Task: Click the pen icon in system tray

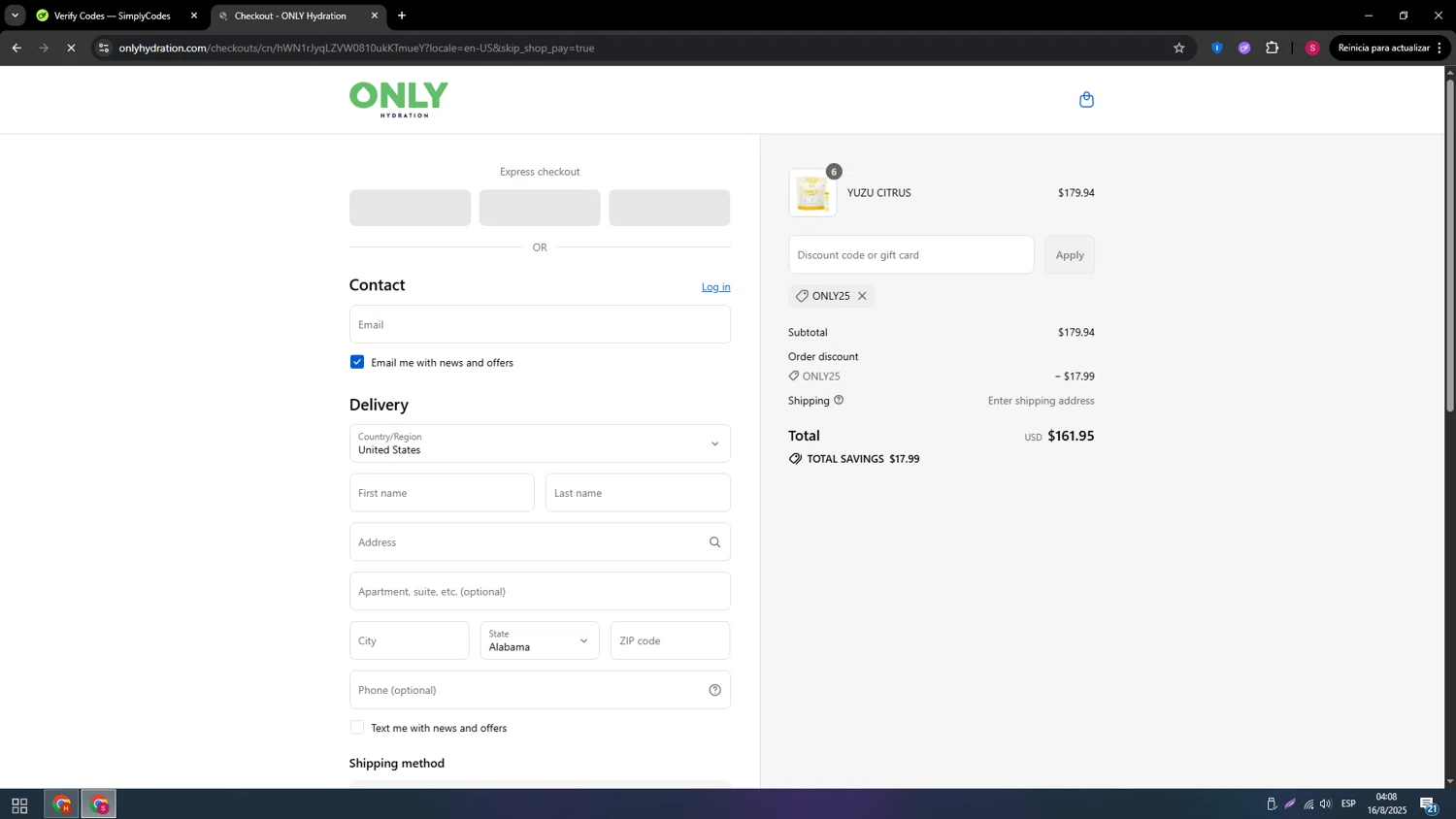Action: (1290, 804)
